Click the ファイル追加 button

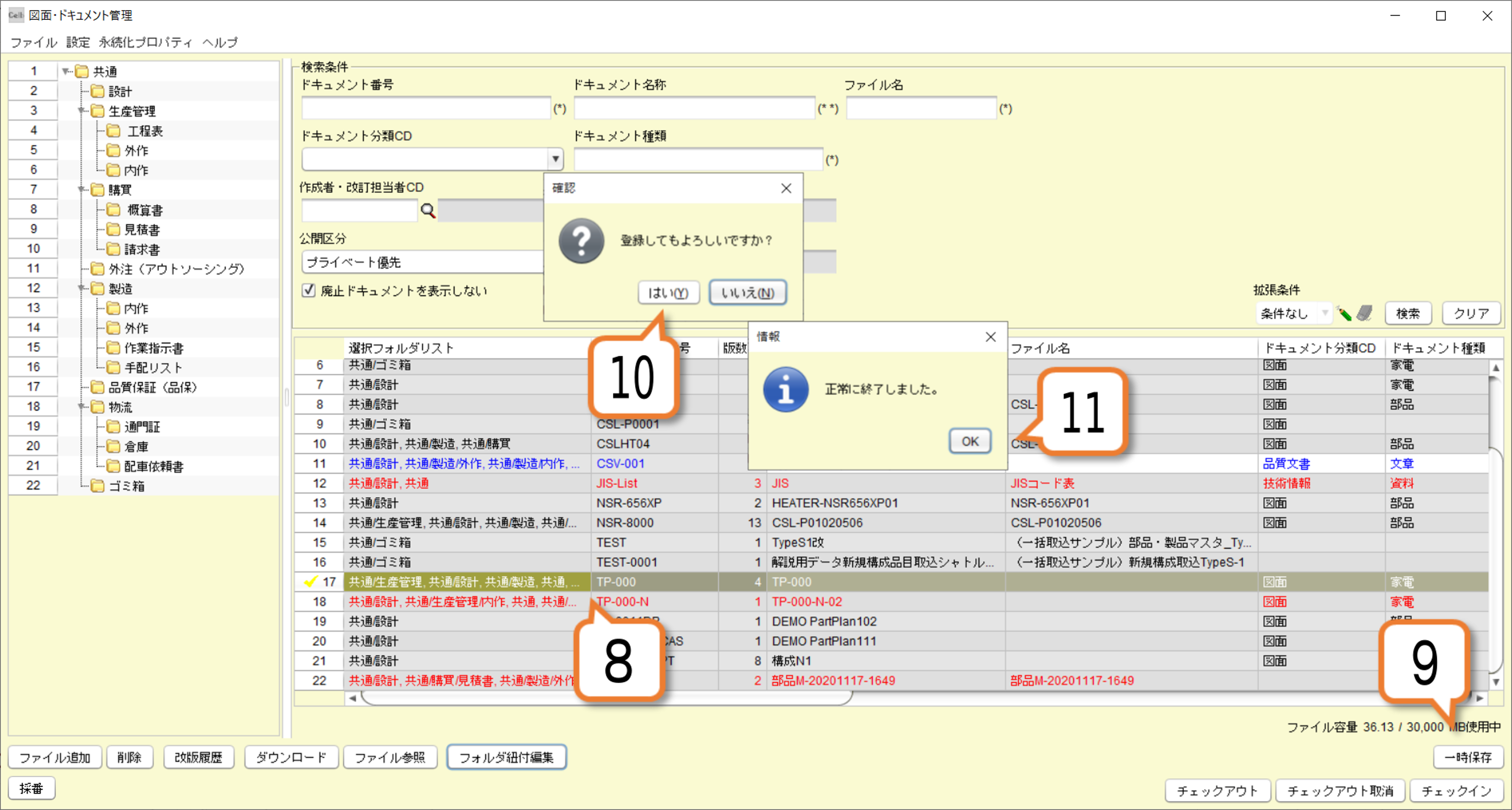point(55,757)
